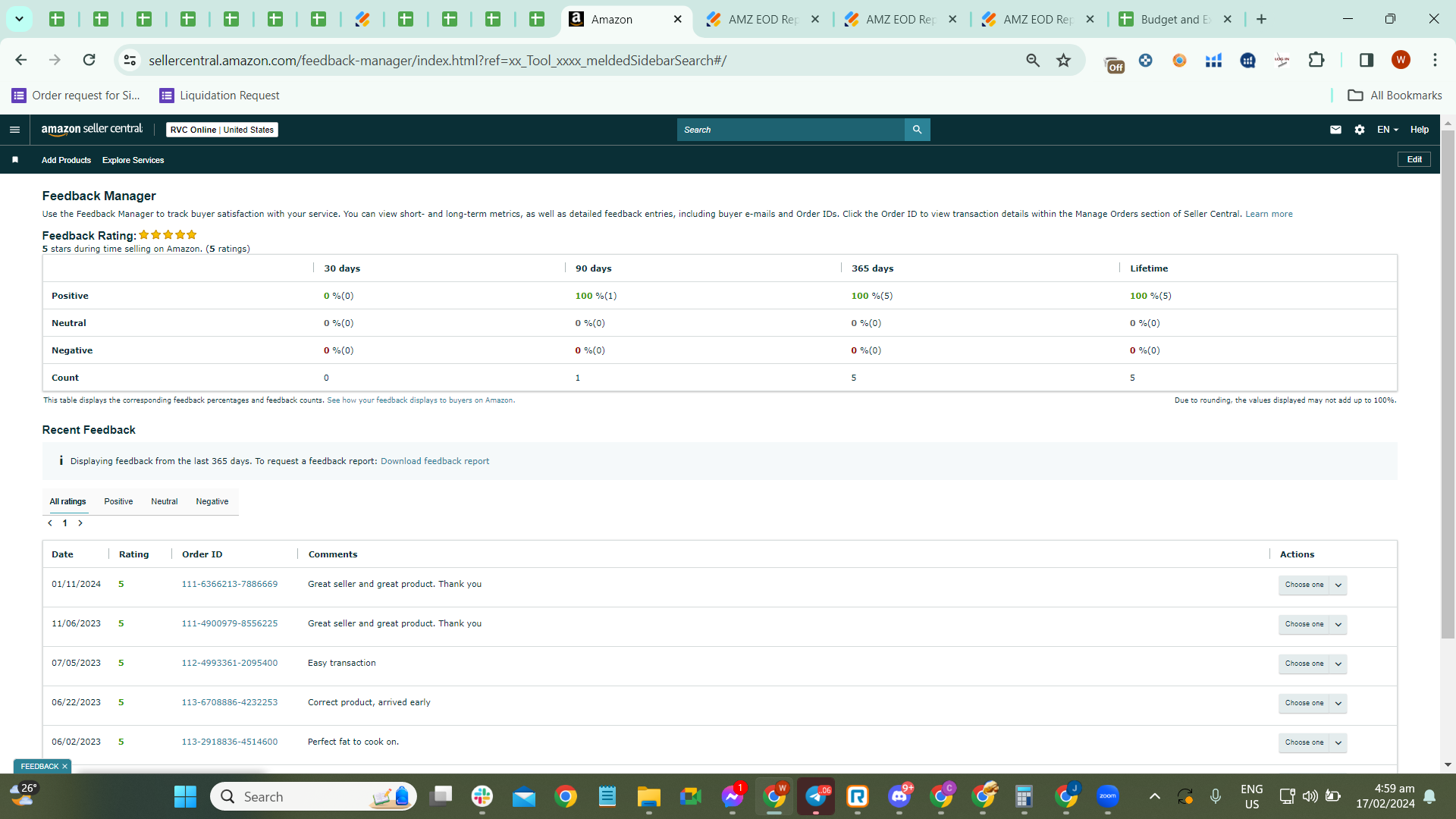Click Explore Services in the navigation bar
The image size is (1456, 819).
[133, 160]
